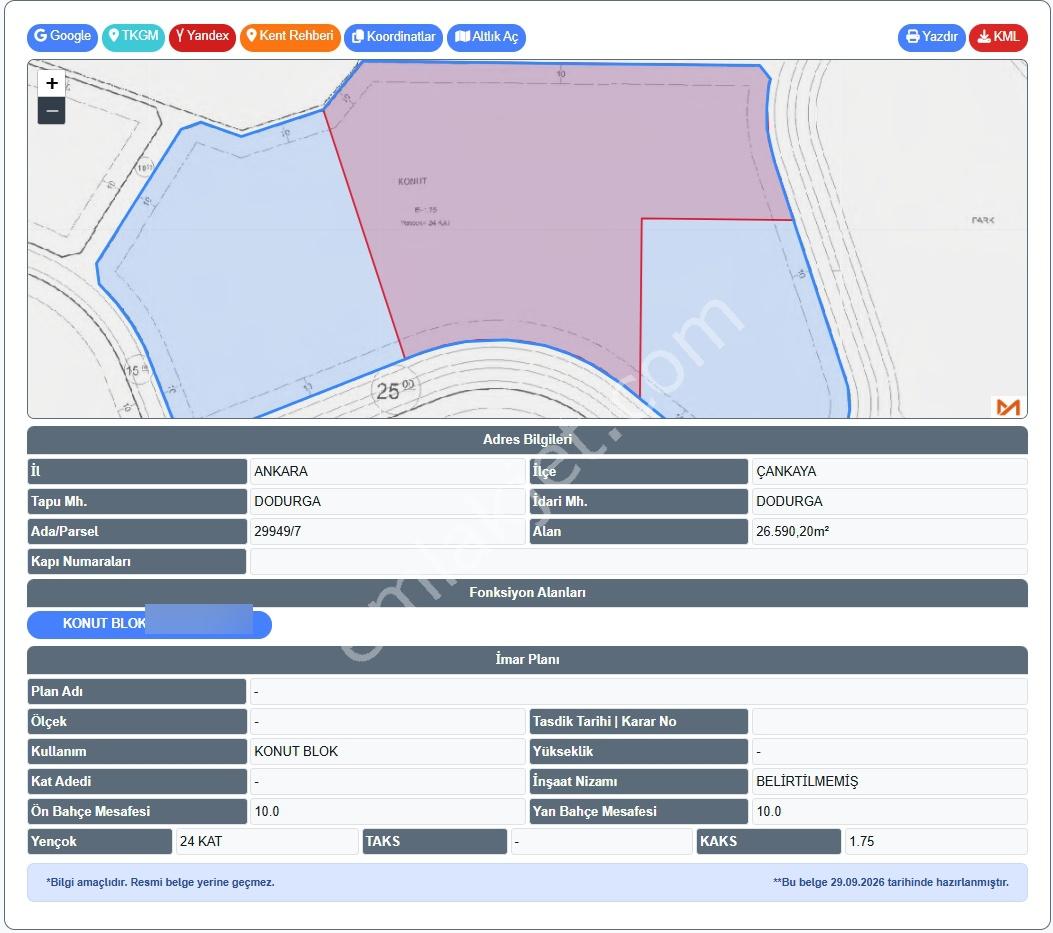
Task: Click the PARK label on the map
Action: click(982, 220)
